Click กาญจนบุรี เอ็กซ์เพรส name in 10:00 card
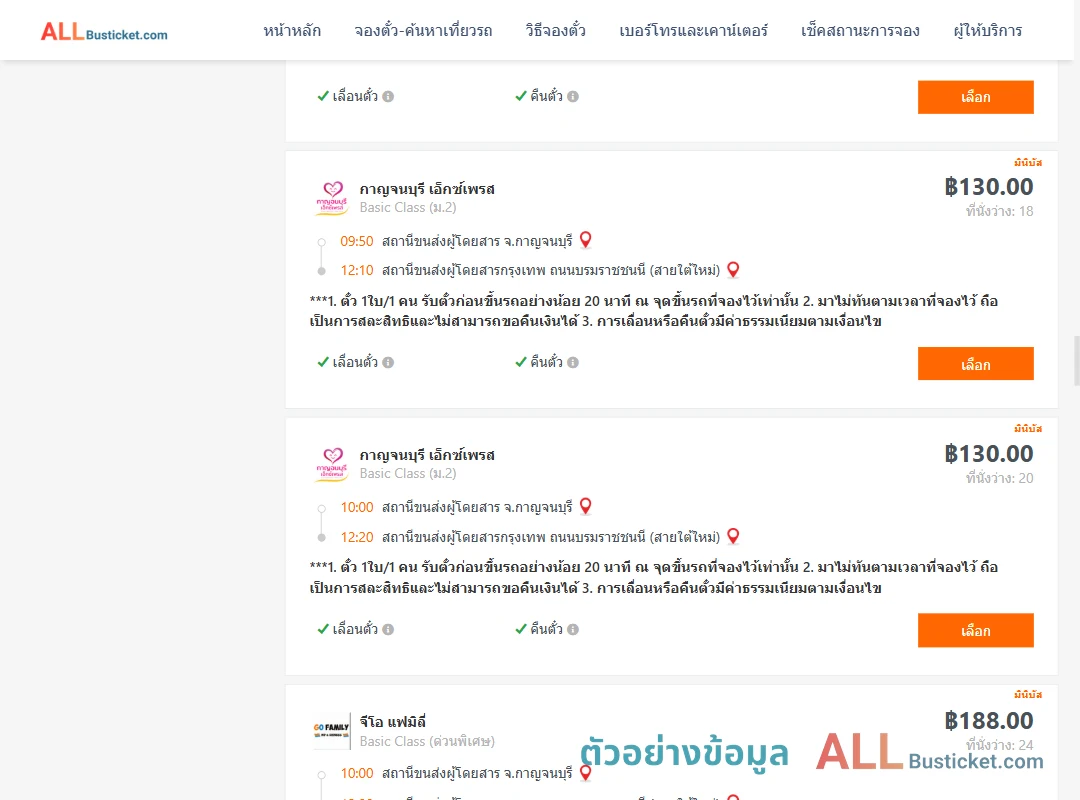 (x=427, y=455)
